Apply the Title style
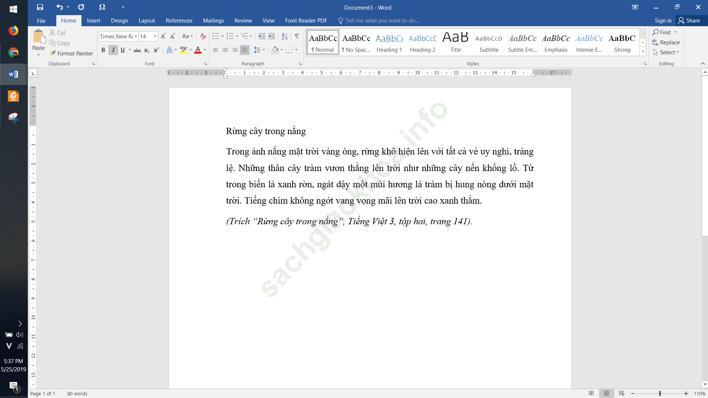Viewport: 708px width, 398px height. pyautogui.click(x=456, y=42)
